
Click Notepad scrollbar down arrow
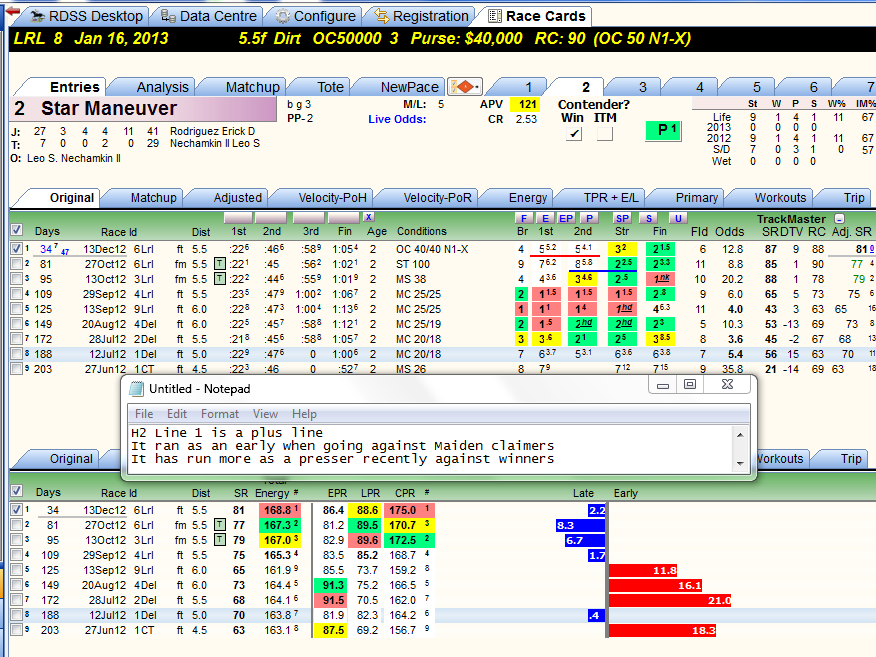(x=740, y=464)
